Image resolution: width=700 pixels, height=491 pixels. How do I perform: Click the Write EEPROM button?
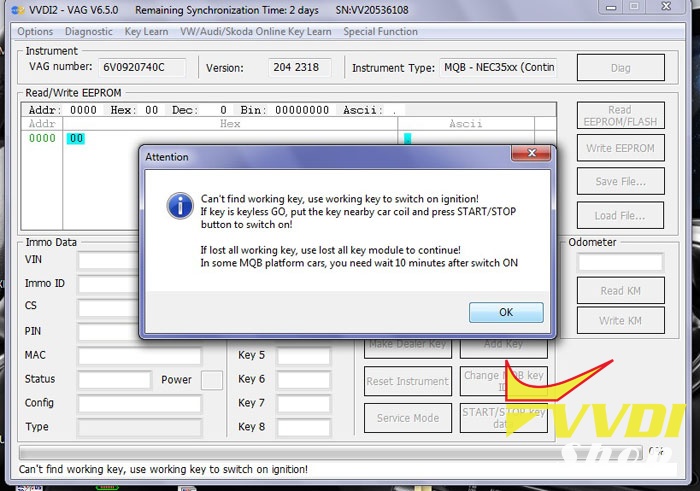(621, 148)
